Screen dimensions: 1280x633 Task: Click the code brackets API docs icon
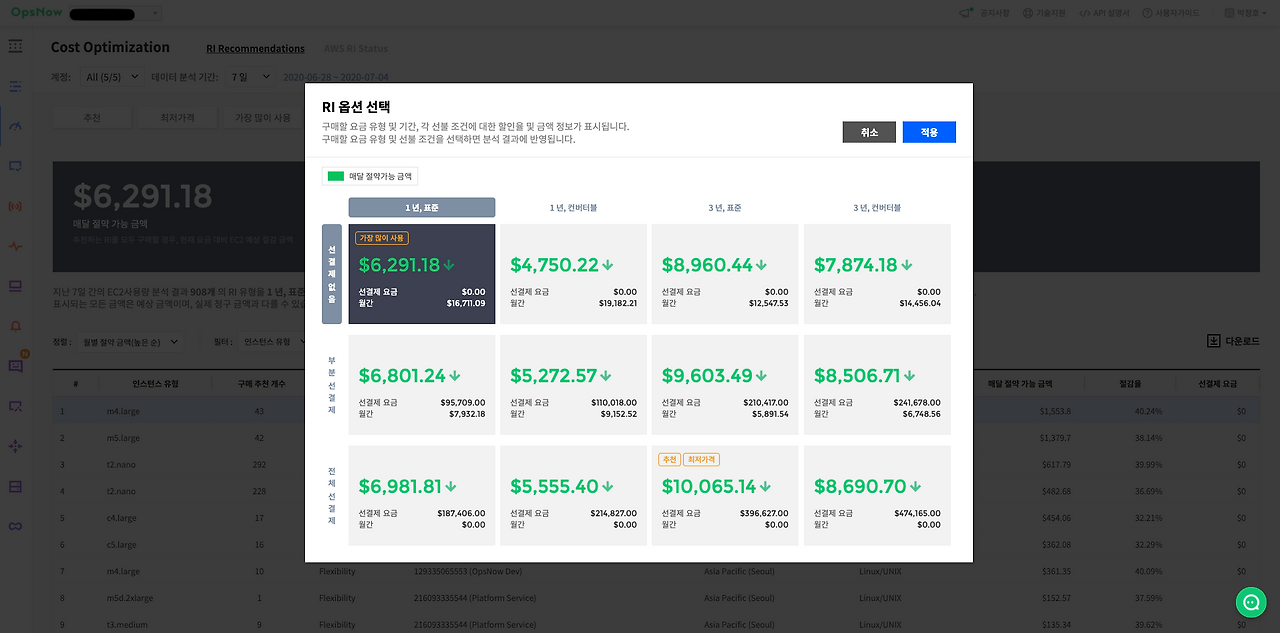coord(1084,13)
